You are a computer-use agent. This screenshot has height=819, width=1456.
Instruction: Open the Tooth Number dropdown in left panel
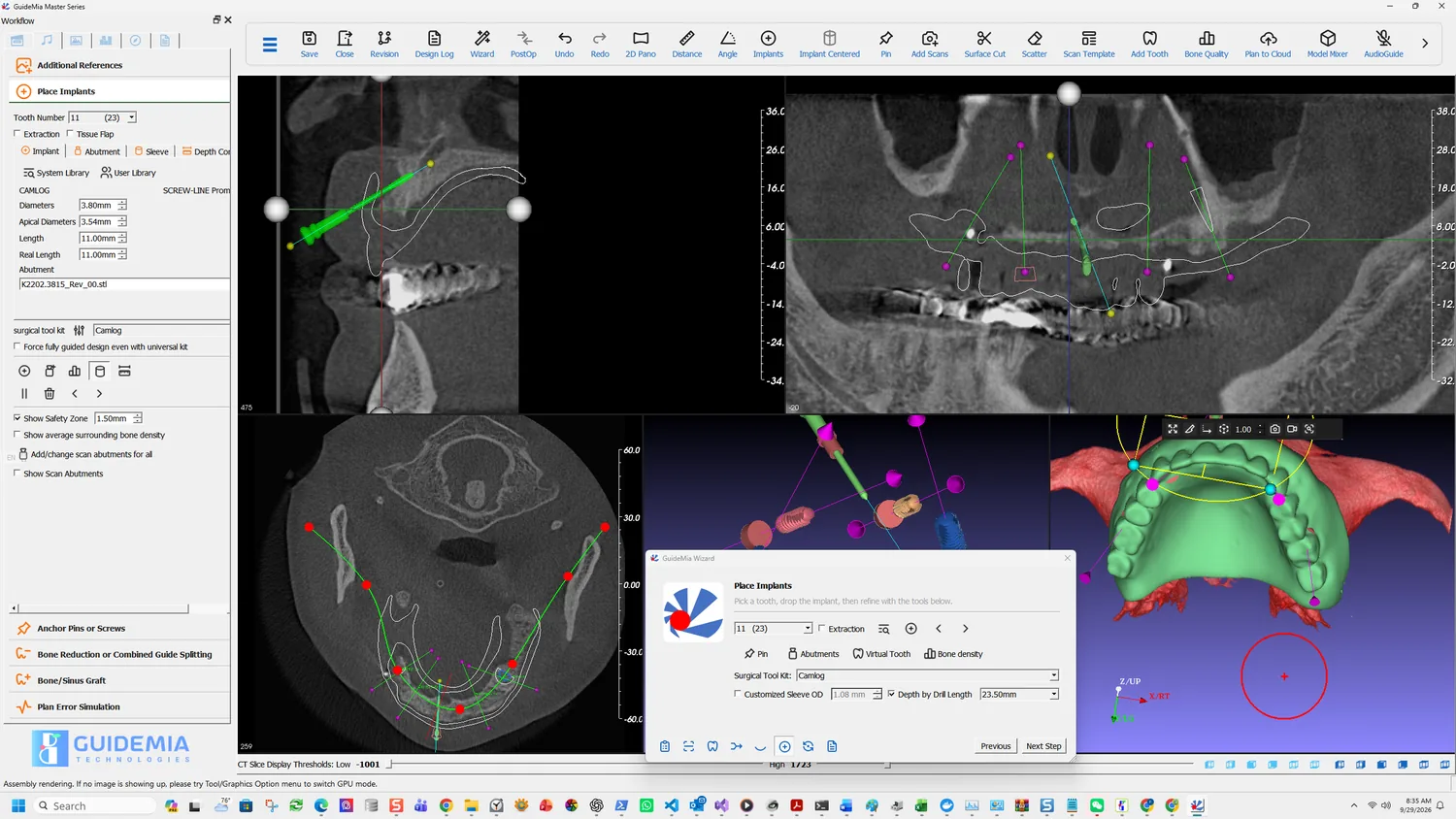click(x=132, y=117)
